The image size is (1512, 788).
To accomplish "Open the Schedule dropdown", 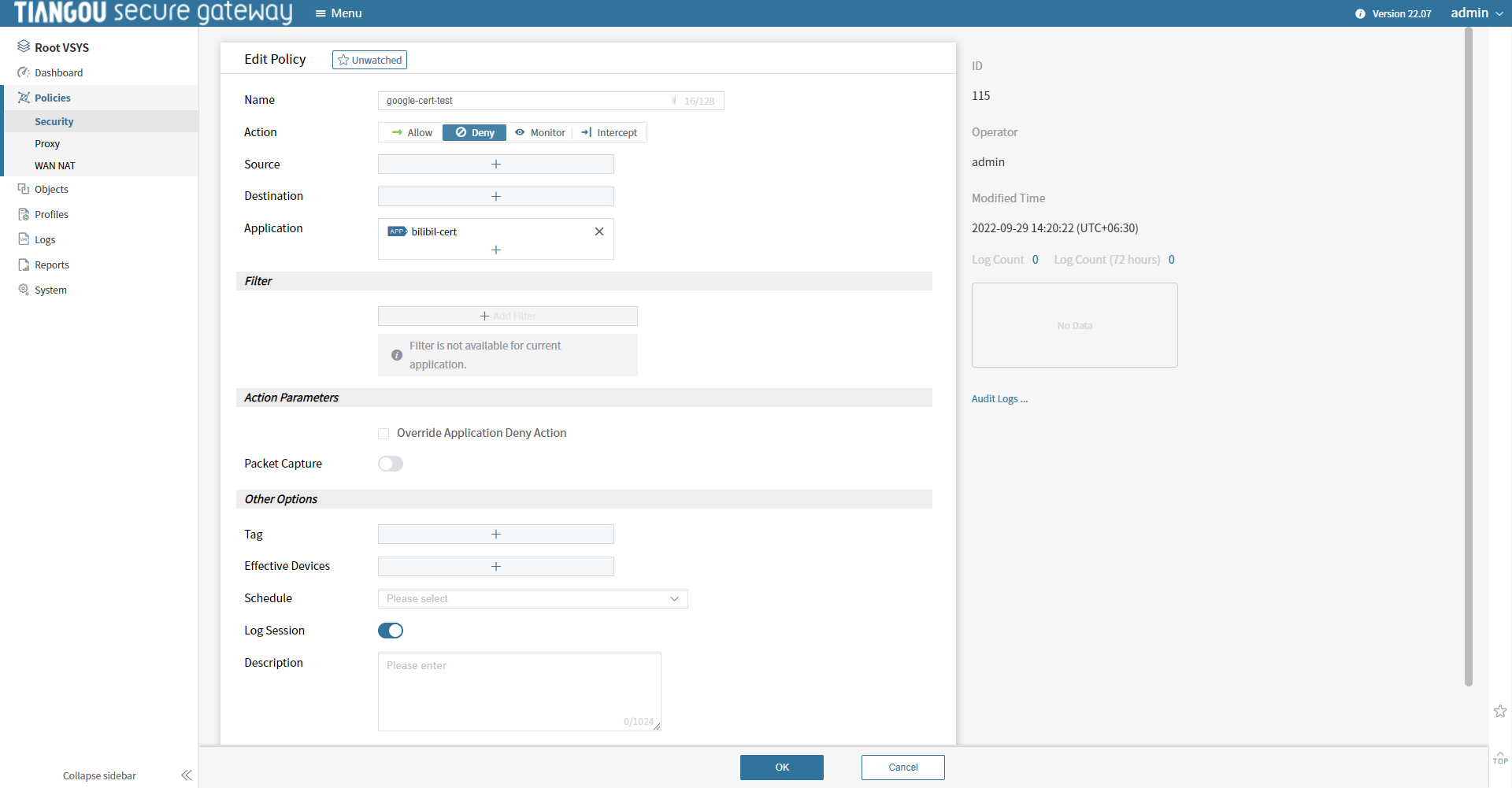I will (533, 599).
